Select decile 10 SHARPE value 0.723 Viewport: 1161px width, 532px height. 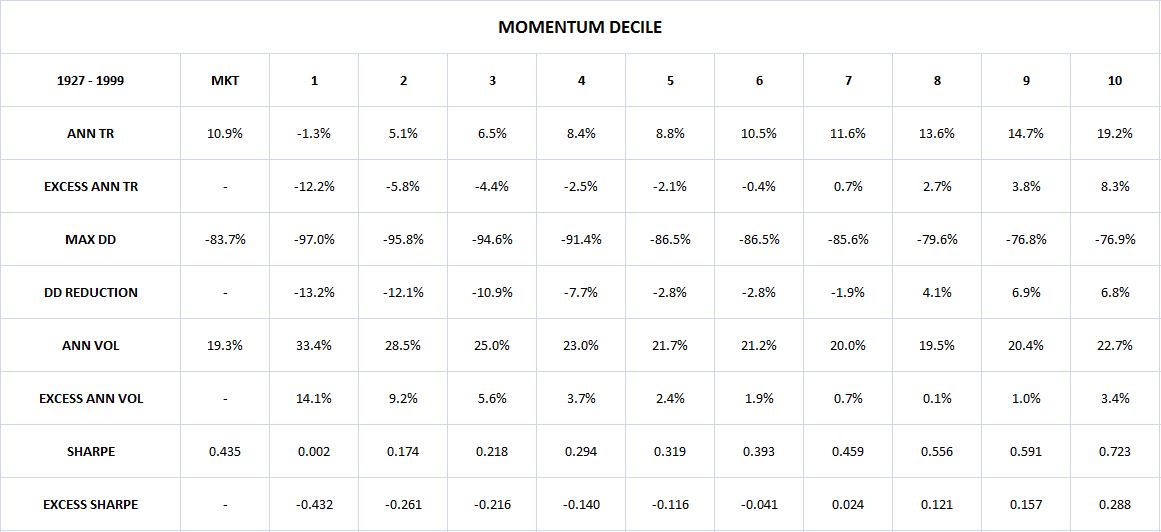(1114, 452)
